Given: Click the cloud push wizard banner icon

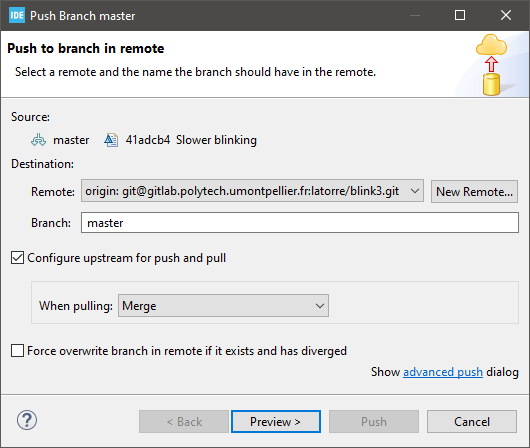Looking at the screenshot, I should coord(491,65).
